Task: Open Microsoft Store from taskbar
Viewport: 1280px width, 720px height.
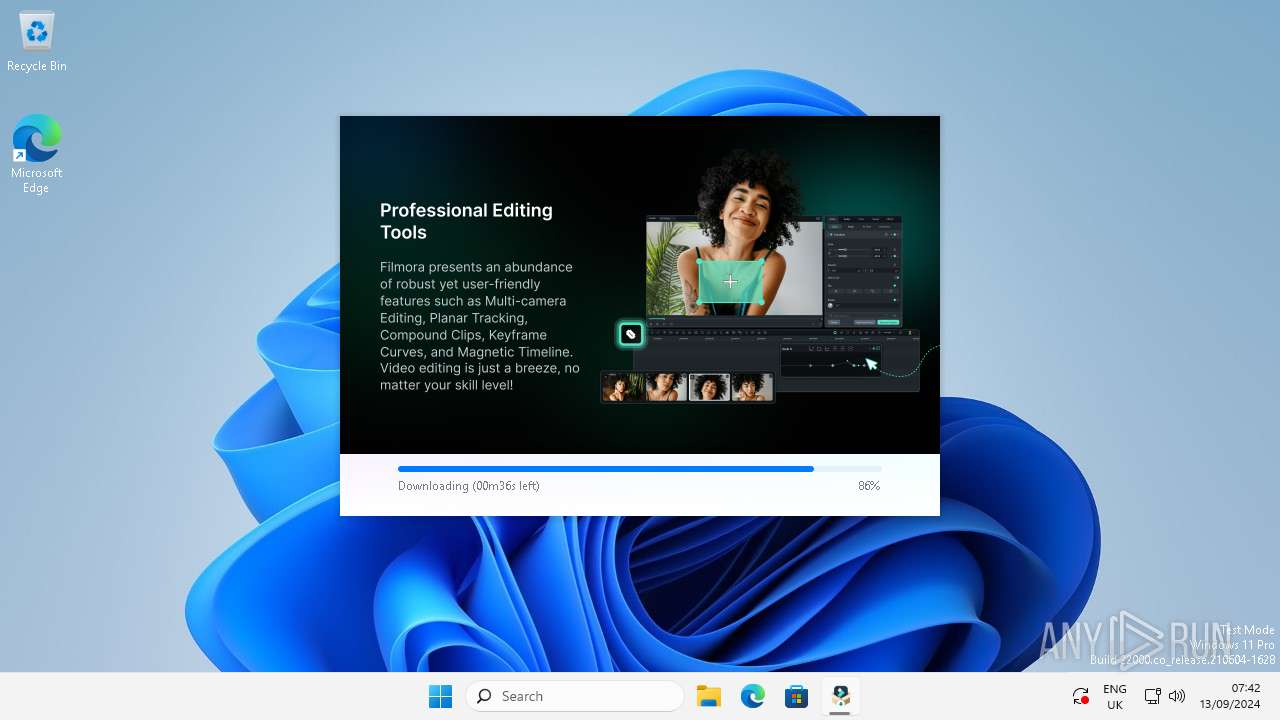Action: point(797,696)
